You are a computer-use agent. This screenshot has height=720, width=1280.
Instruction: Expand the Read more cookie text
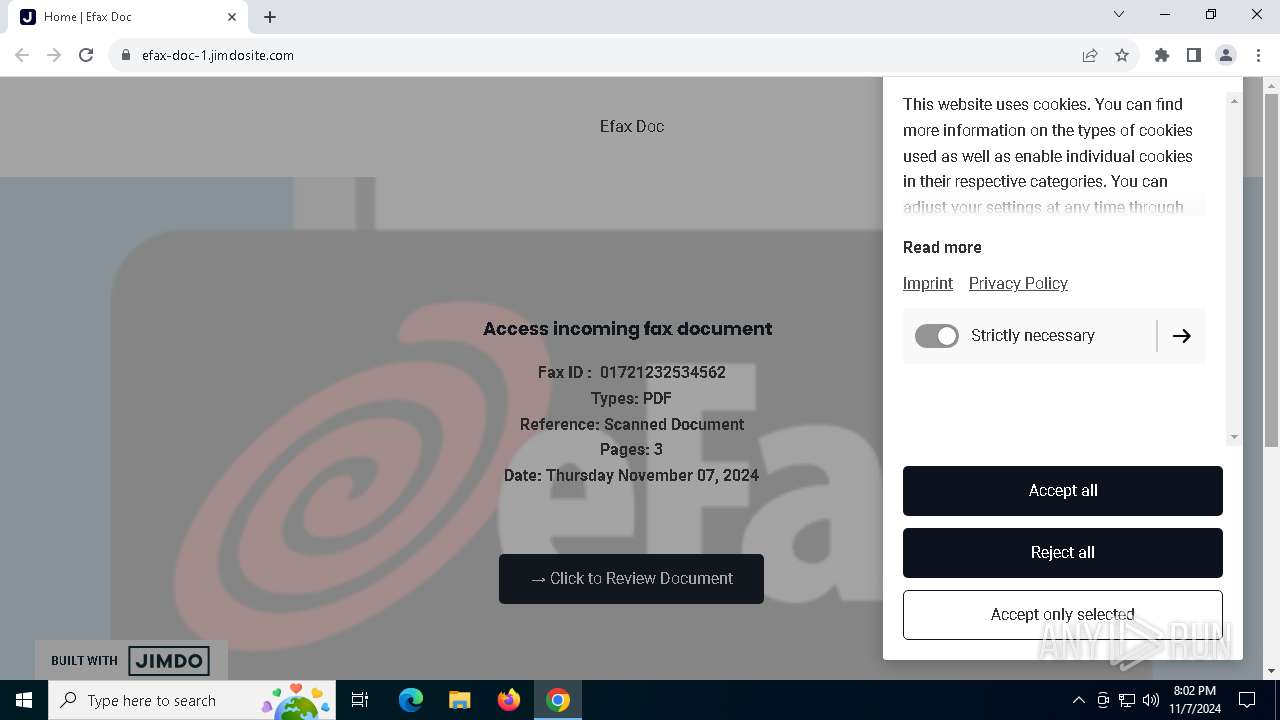pos(942,247)
